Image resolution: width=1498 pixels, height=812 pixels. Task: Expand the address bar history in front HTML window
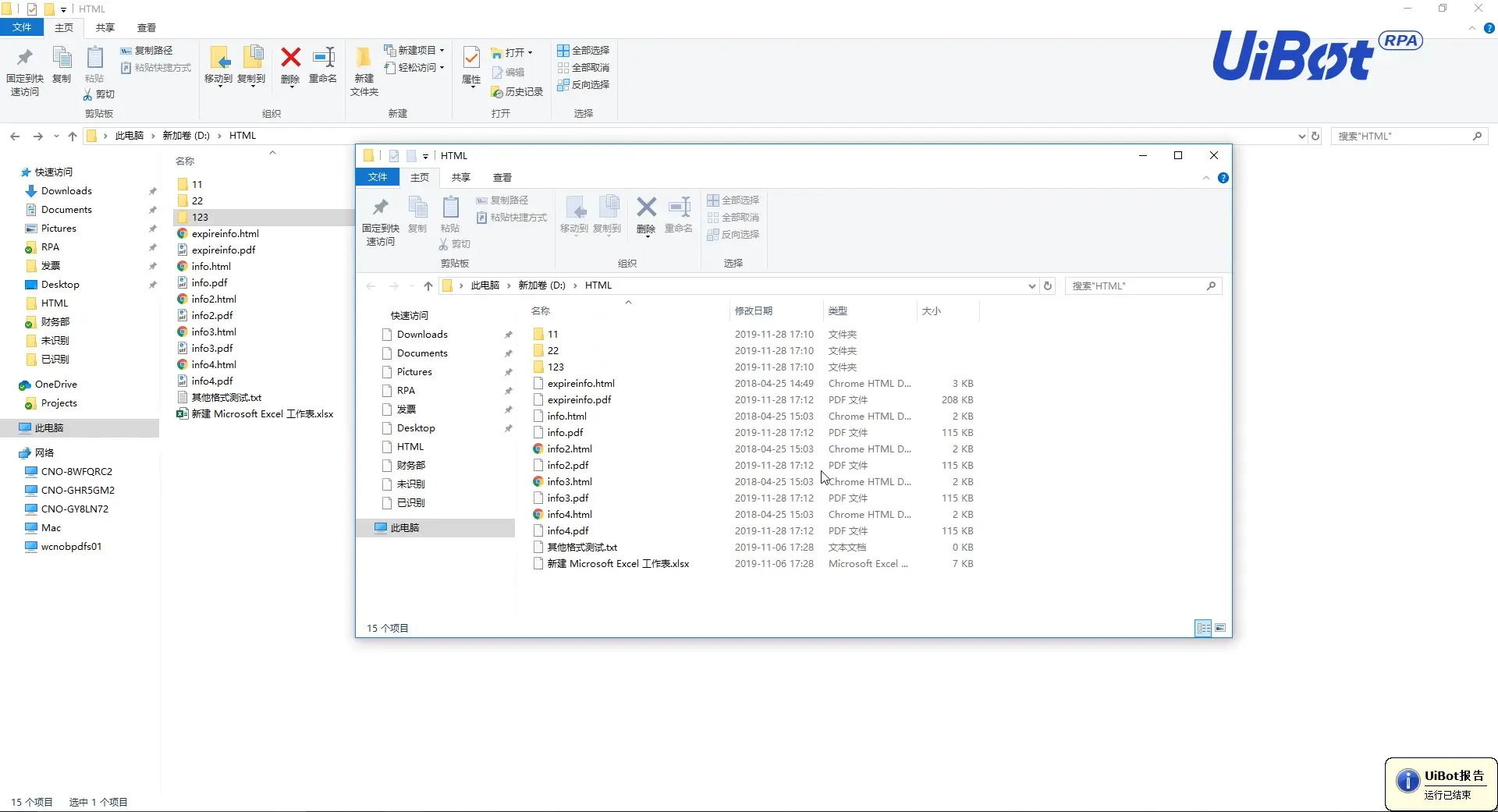1032,285
